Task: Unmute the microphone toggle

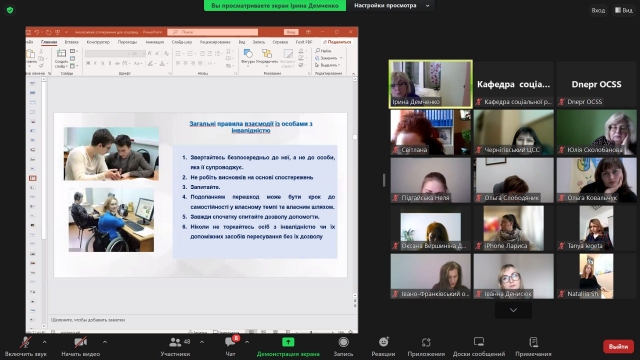Action: click(x=26, y=342)
